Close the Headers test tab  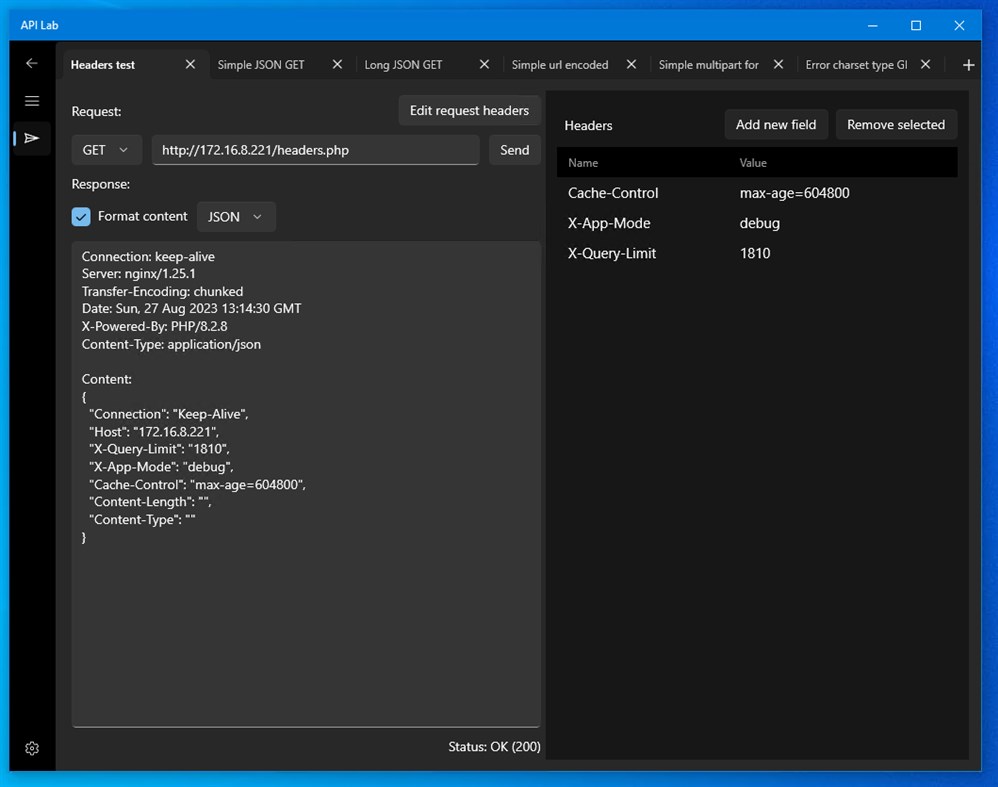click(190, 64)
